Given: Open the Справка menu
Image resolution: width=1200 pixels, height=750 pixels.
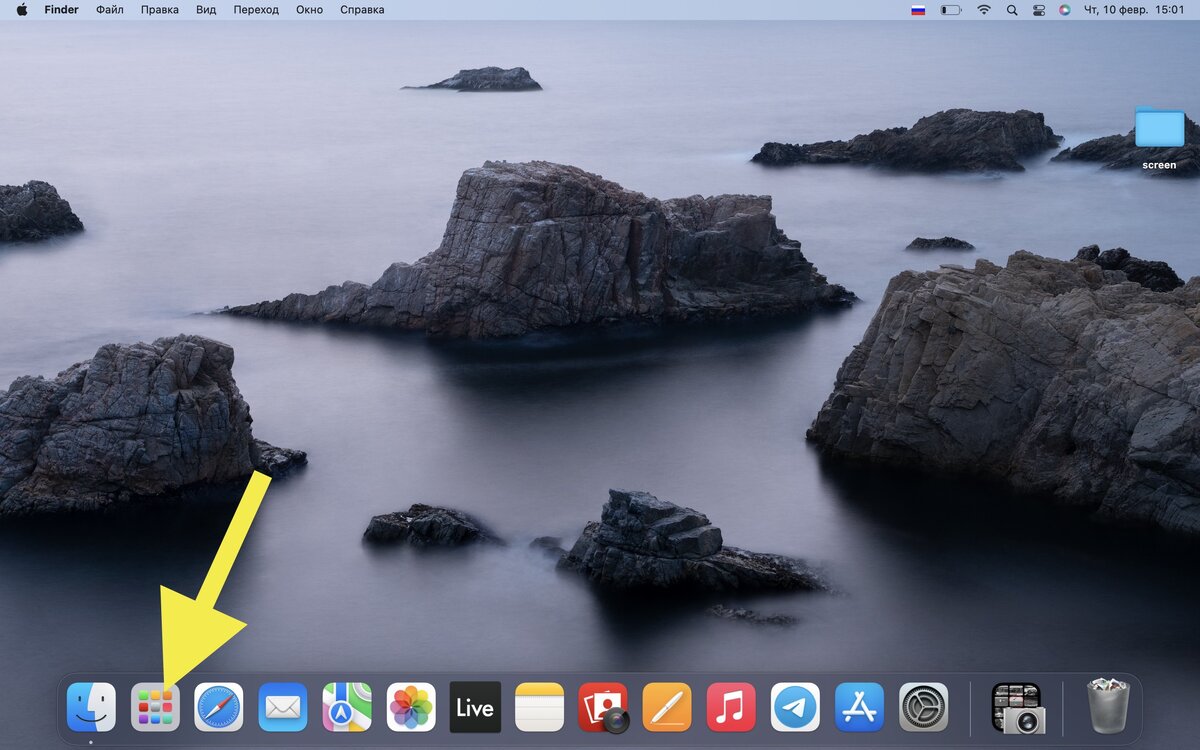Looking at the screenshot, I should [x=362, y=10].
